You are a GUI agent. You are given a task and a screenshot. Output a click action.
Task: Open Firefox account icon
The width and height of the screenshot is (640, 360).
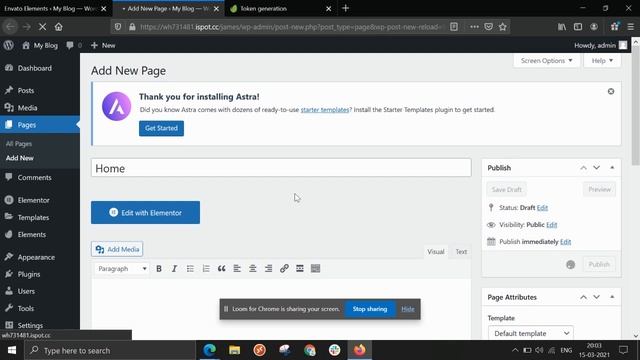coord(594,27)
